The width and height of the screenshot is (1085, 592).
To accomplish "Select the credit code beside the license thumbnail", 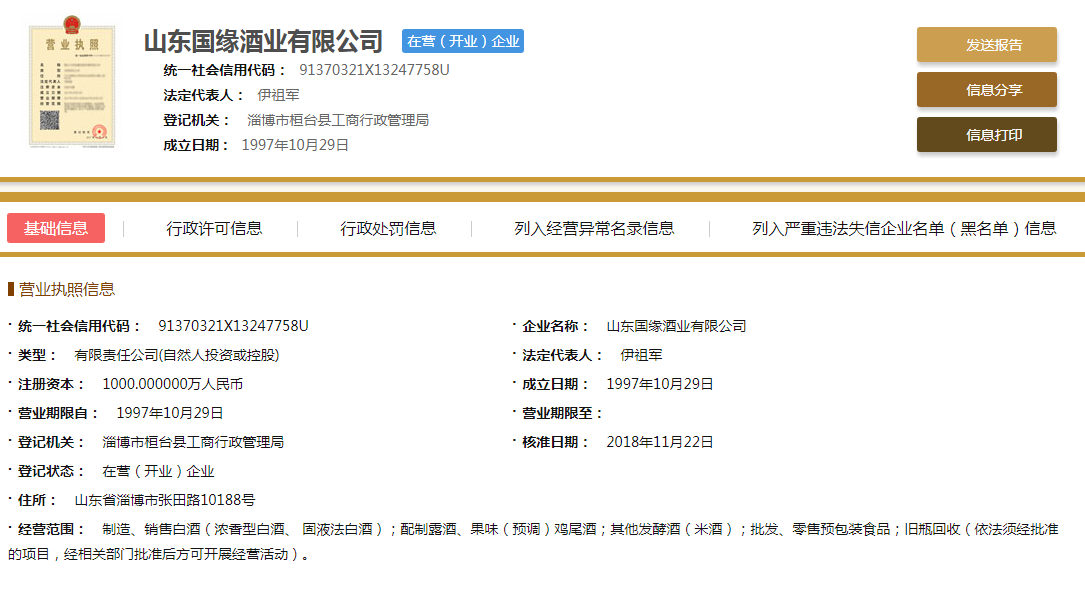I will coord(374,70).
